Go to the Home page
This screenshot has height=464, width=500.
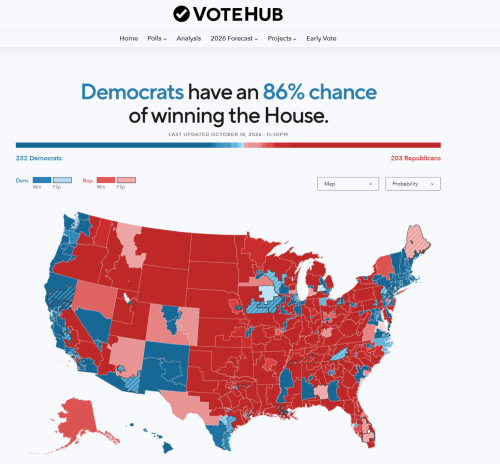pos(129,39)
